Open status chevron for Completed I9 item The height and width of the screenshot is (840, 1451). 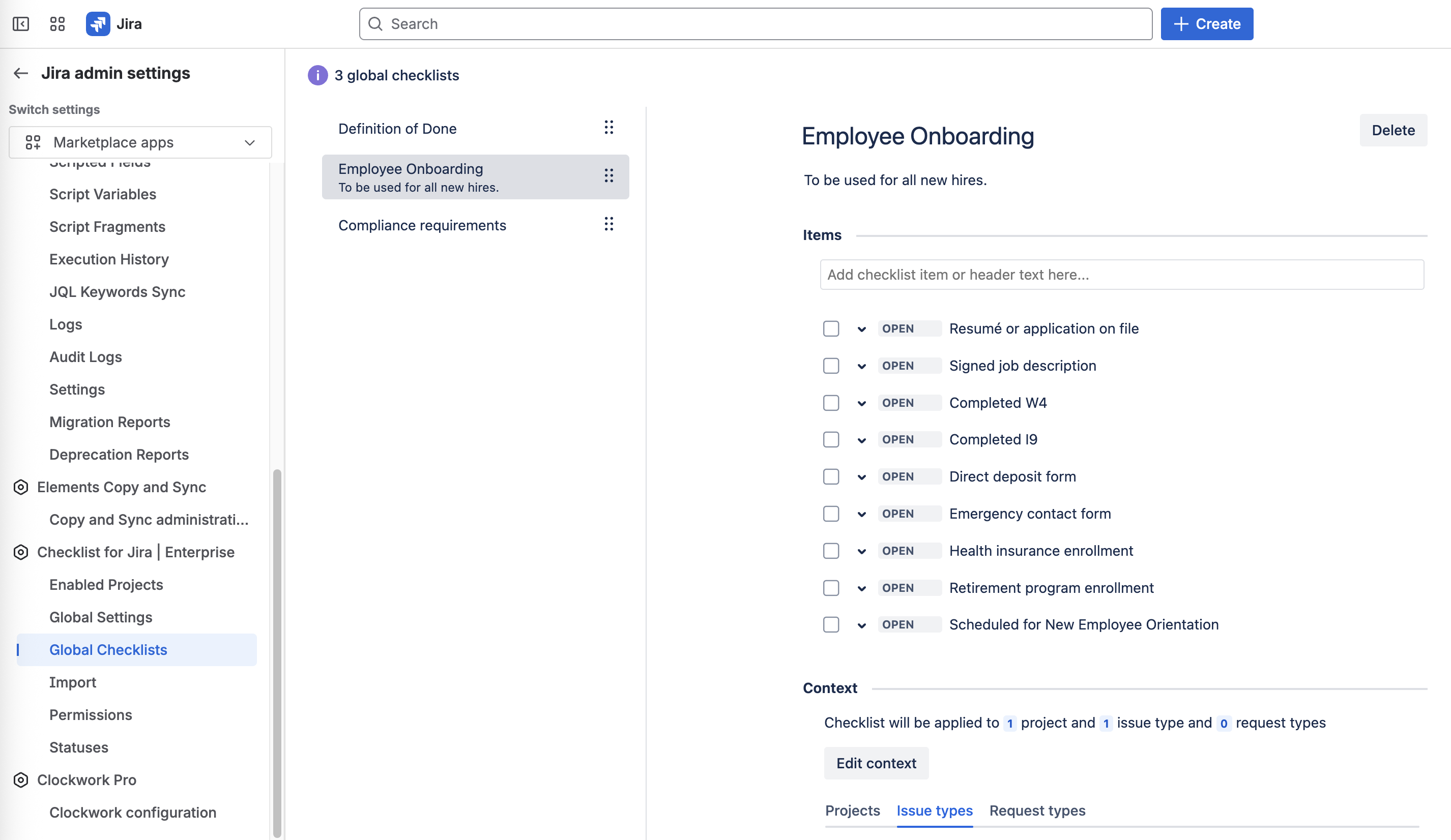pyautogui.click(x=861, y=440)
